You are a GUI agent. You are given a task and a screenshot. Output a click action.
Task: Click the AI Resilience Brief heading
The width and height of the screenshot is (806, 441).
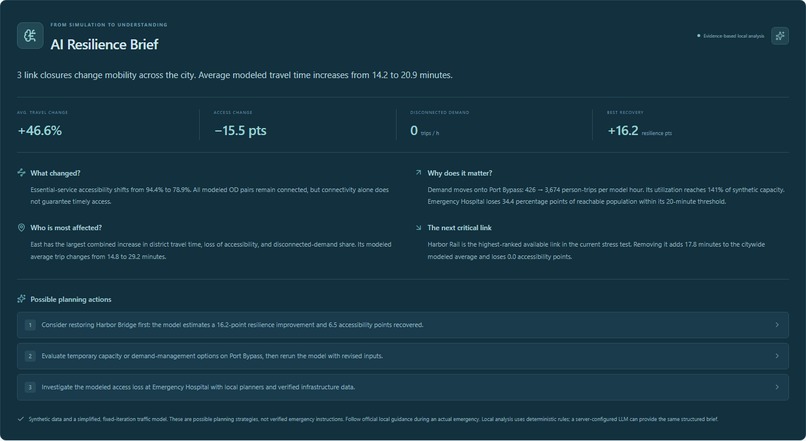coord(104,45)
